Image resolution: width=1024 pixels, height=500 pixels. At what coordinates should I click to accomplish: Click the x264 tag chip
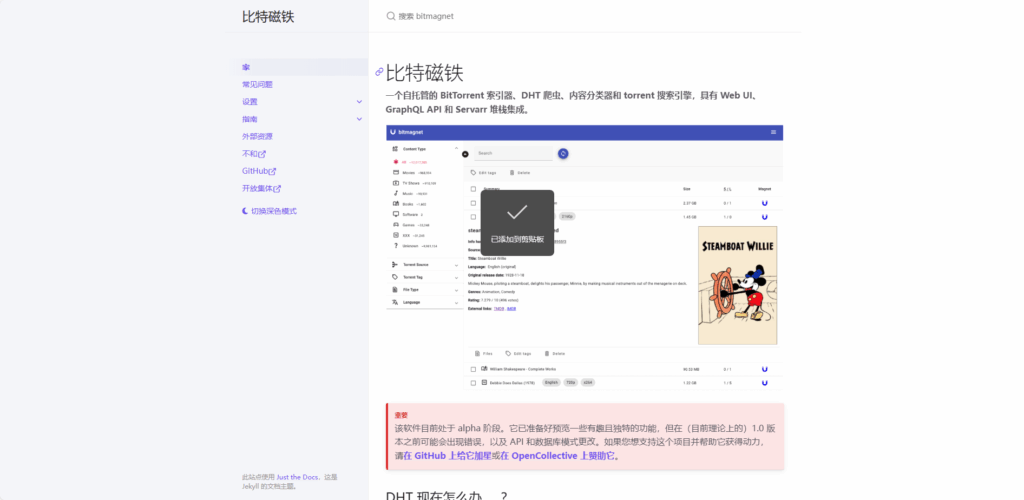point(588,383)
